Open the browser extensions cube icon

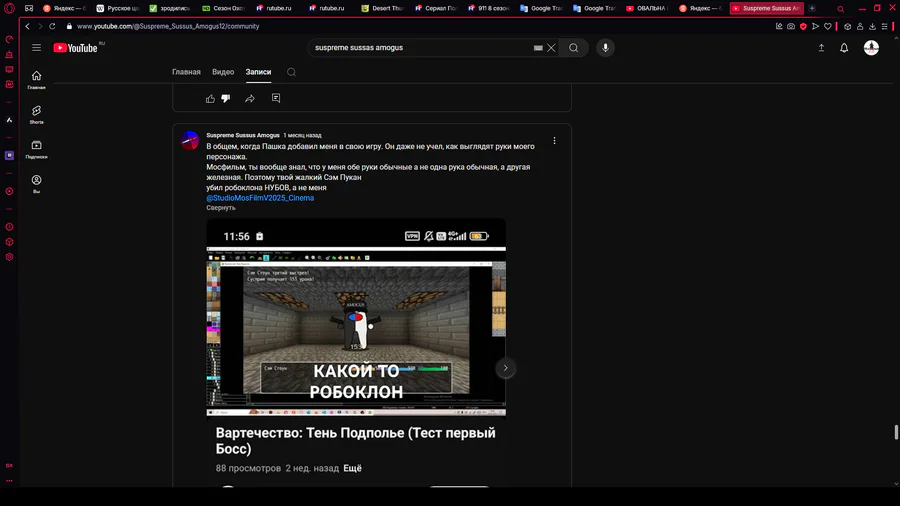pos(847,26)
